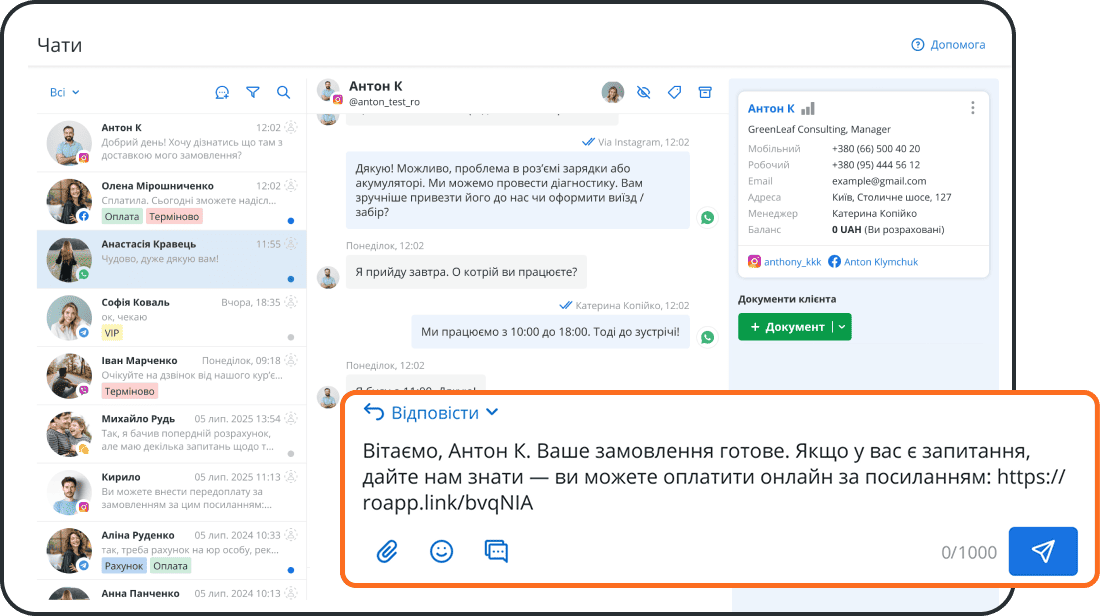The height and width of the screenshot is (616, 1100).
Task: Open the client card three-dot menu
Action: tap(973, 108)
